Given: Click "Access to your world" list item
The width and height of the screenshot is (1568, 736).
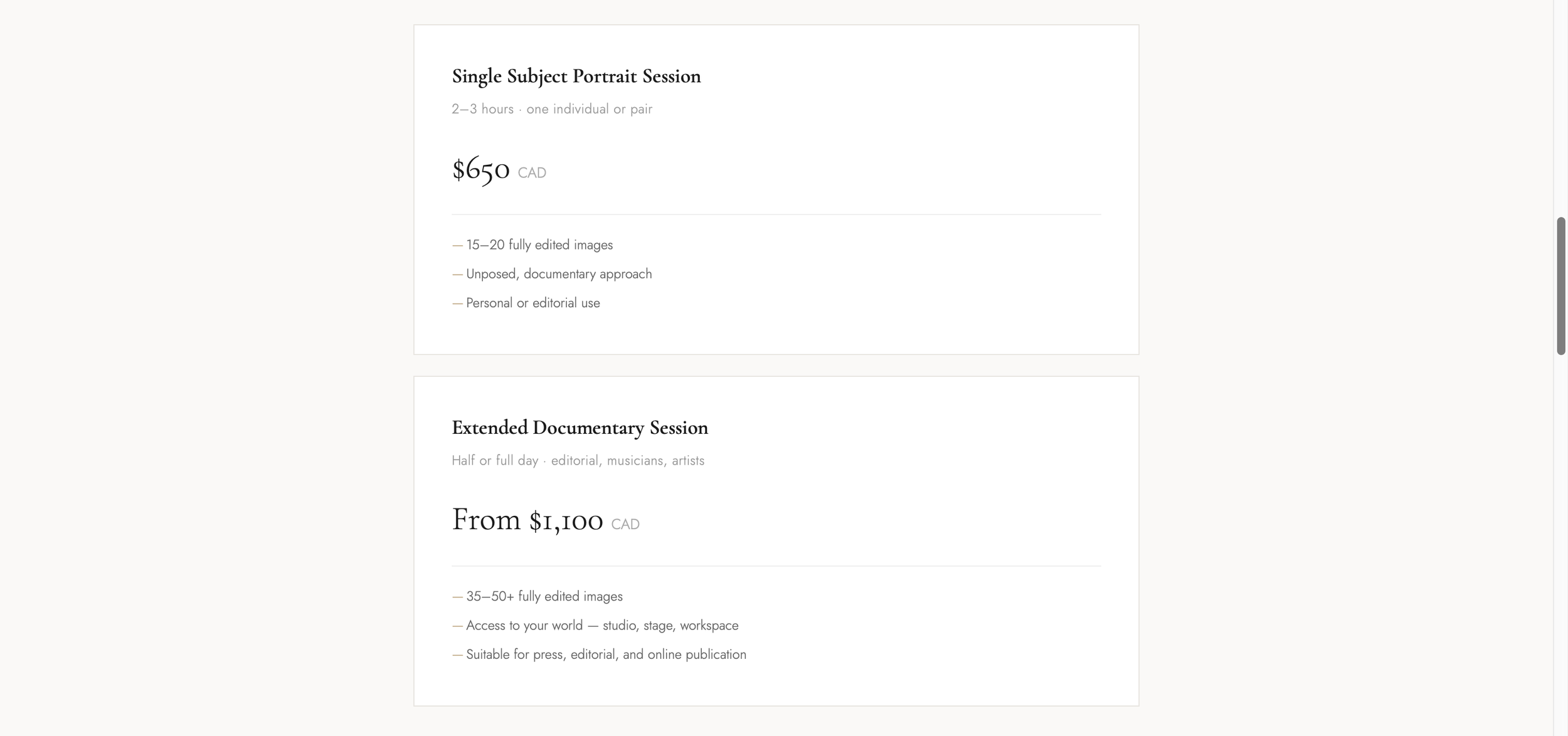Looking at the screenshot, I should tap(602, 626).
